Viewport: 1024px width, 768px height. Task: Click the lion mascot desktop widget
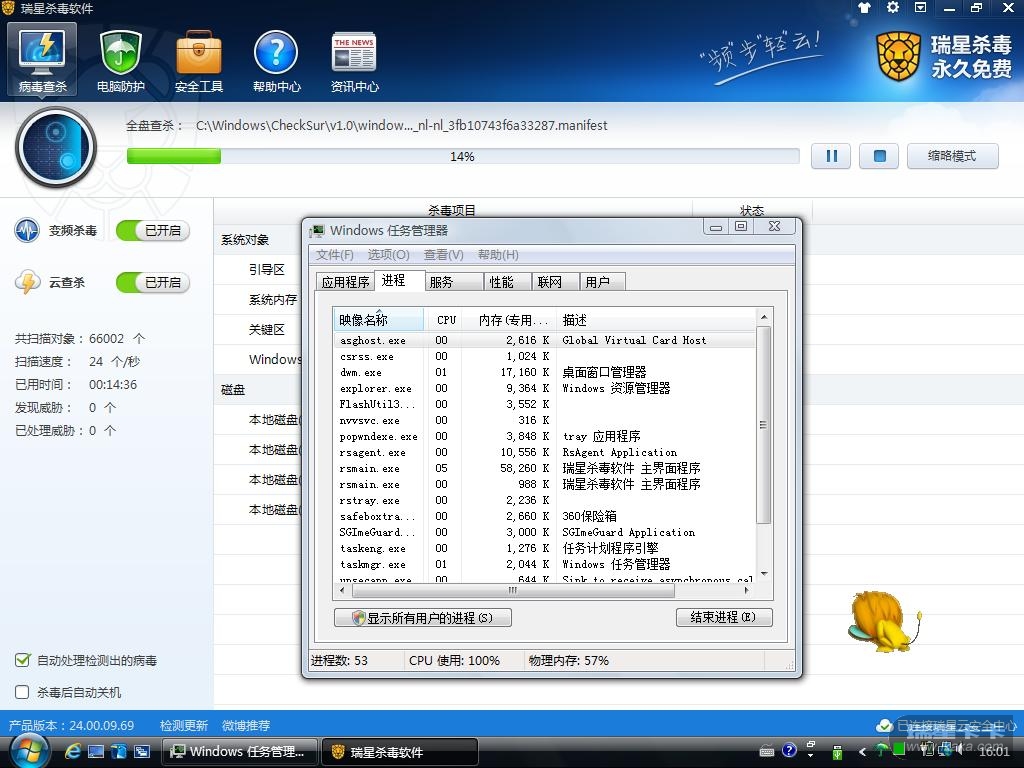885,621
